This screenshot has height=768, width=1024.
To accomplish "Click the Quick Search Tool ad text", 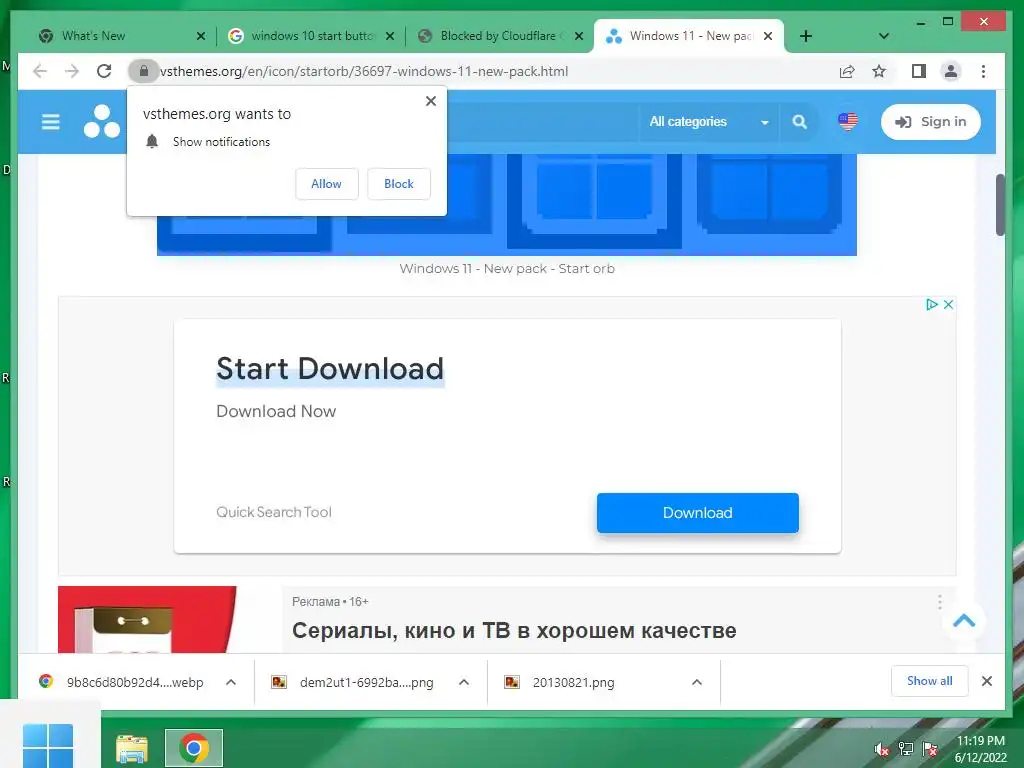I will [x=274, y=512].
